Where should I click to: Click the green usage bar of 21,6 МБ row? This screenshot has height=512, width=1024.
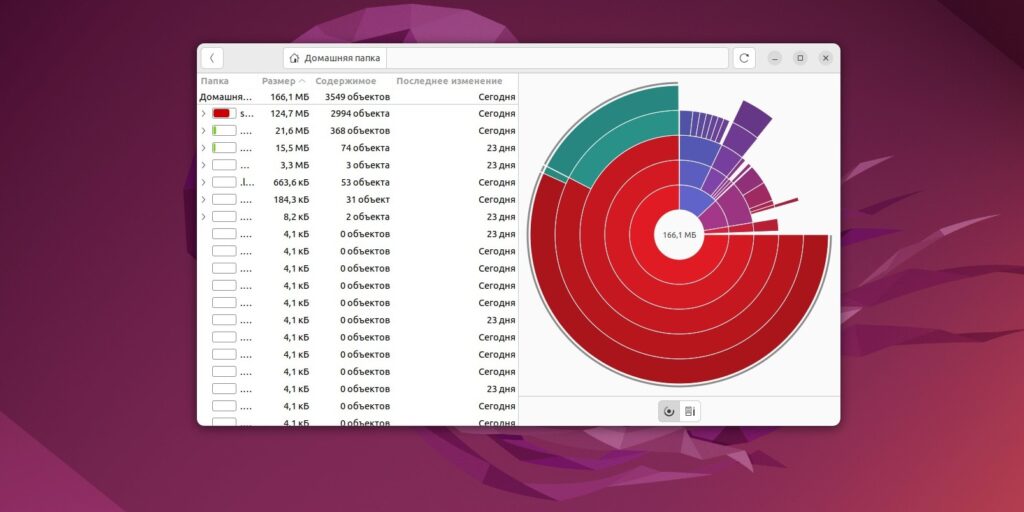[x=224, y=131]
